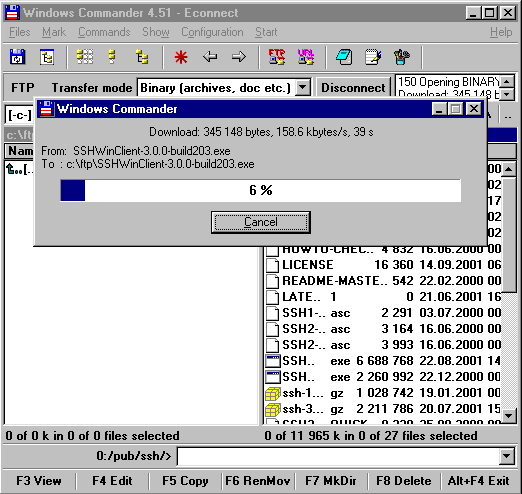Click the LATE.. file icon
Viewport: 522px width, 494px height.
coord(272,297)
